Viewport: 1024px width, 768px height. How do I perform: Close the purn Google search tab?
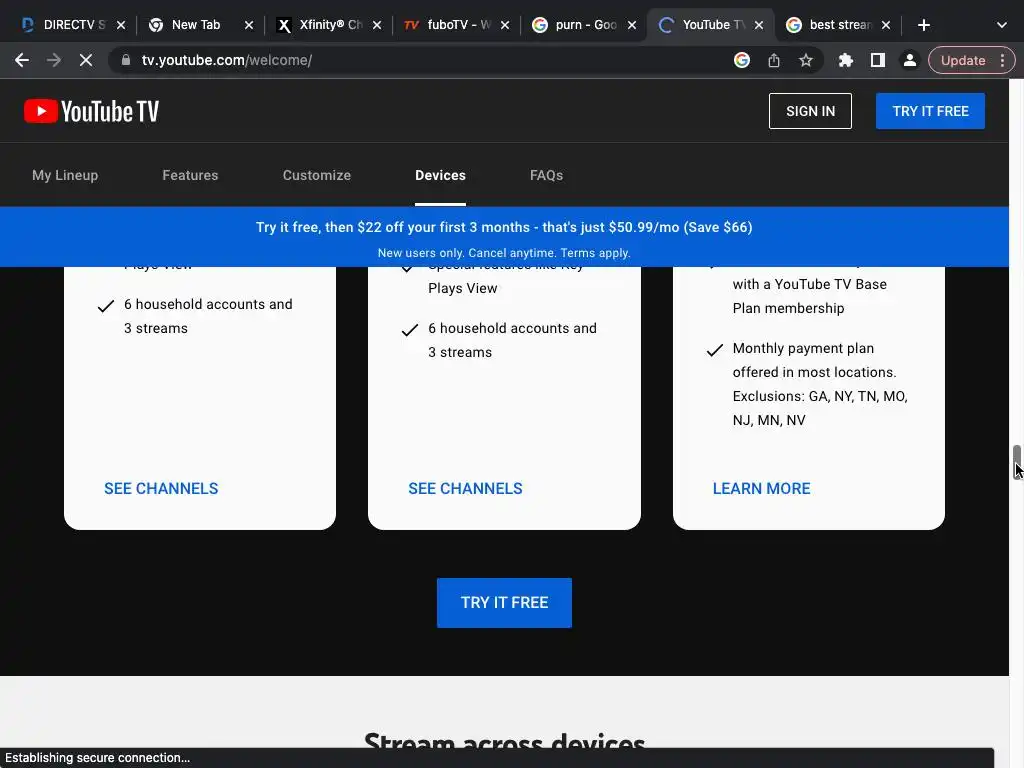(x=632, y=25)
